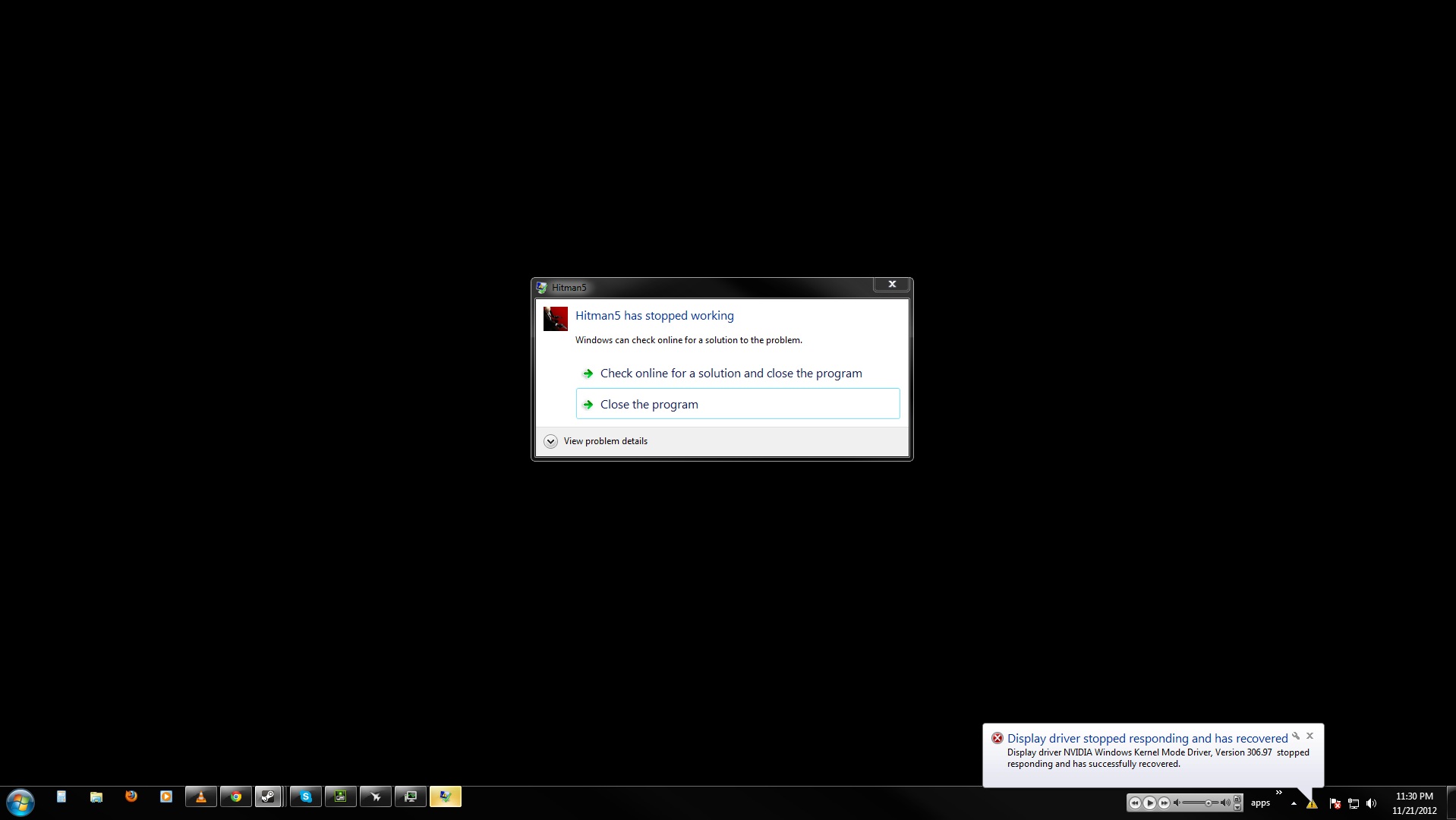Check online for a solution and close
1456x820 pixels.
730,374
